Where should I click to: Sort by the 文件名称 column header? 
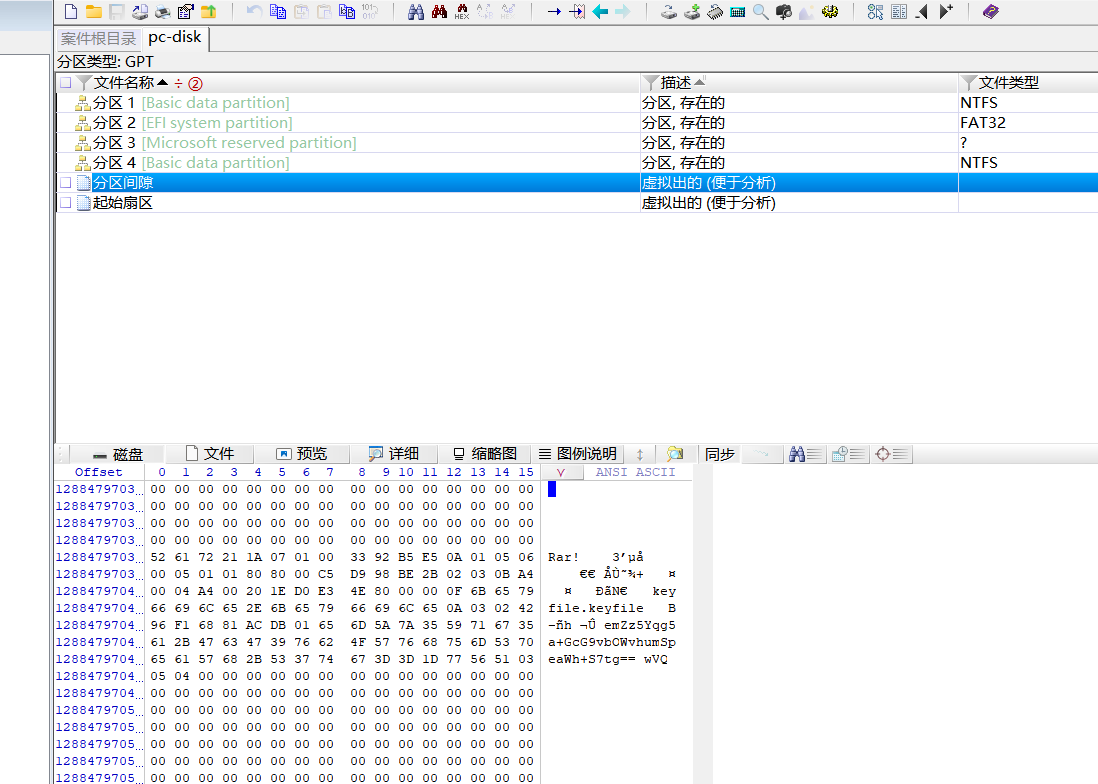(x=124, y=83)
